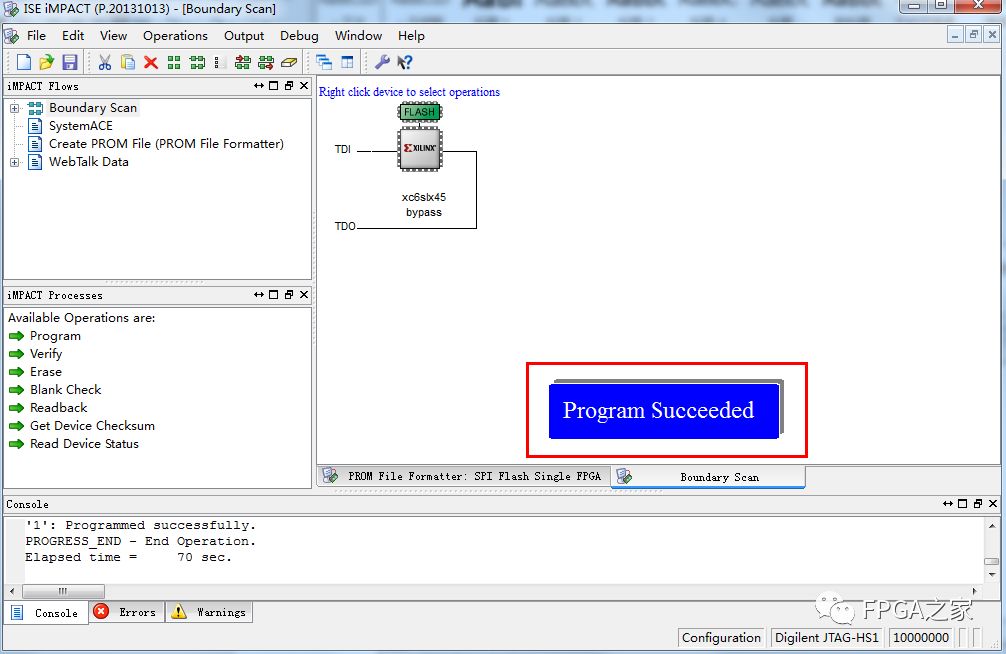Open the Window menu
This screenshot has width=1006, height=654.
[x=358, y=36]
